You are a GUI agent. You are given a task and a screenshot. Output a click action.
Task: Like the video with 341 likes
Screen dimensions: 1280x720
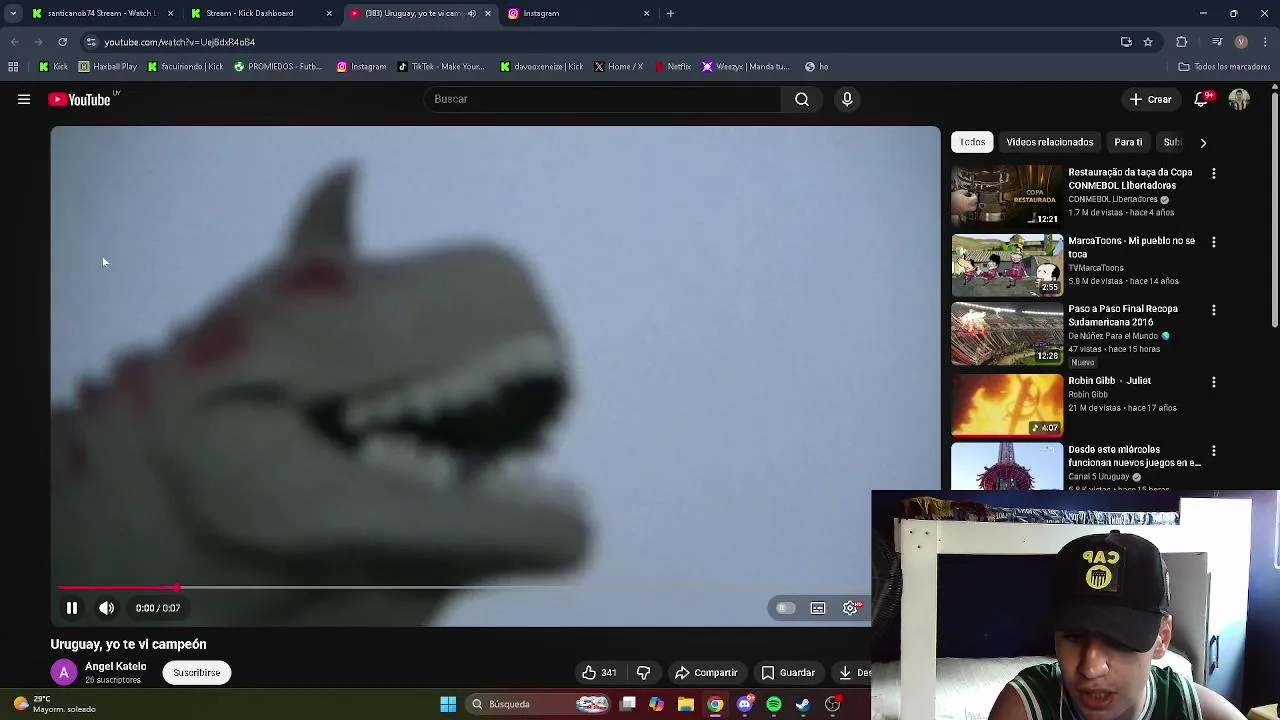tap(599, 673)
